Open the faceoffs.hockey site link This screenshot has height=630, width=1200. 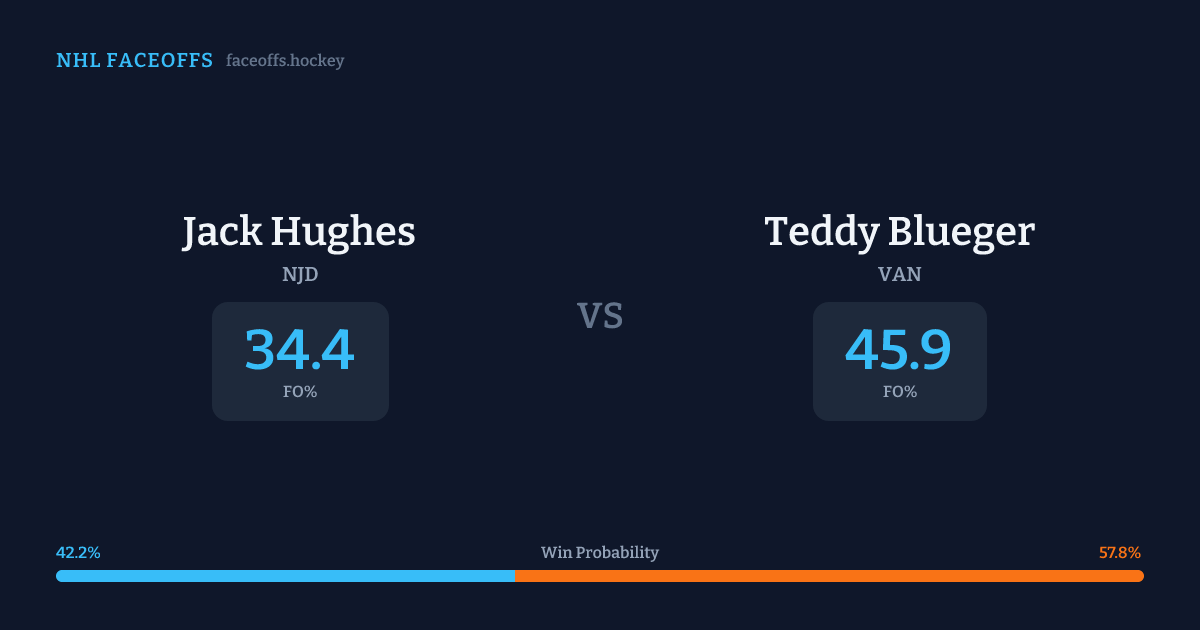[x=285, y=61]
